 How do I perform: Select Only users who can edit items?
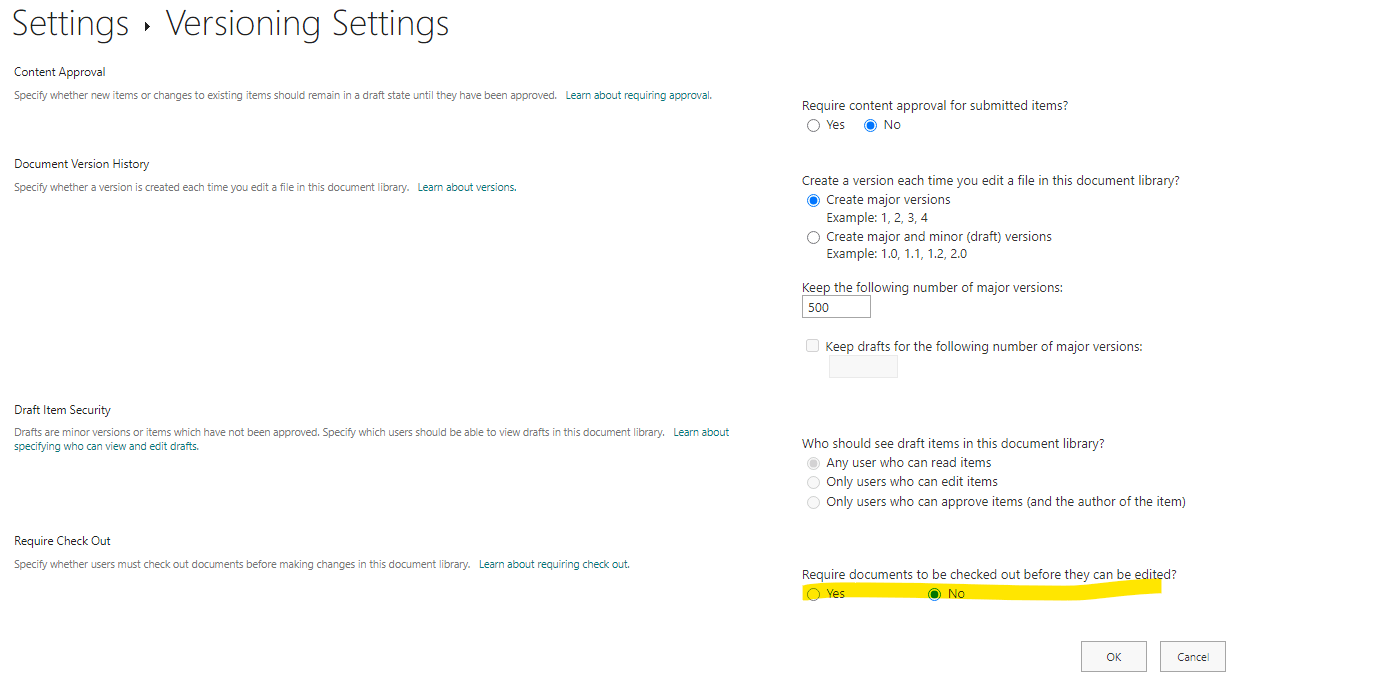coord(813,482)
